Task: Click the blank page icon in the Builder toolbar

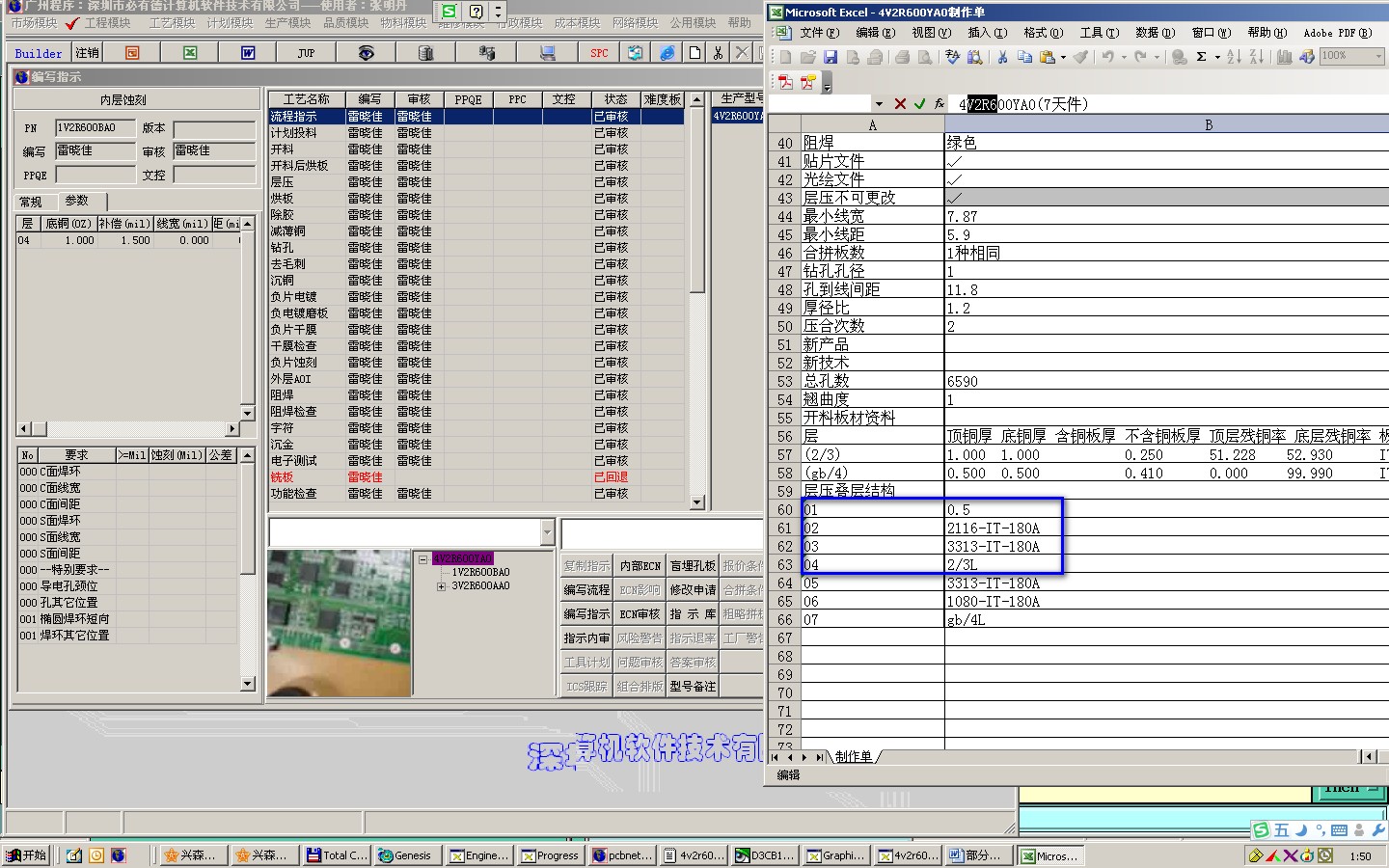Action: (694, 53)
